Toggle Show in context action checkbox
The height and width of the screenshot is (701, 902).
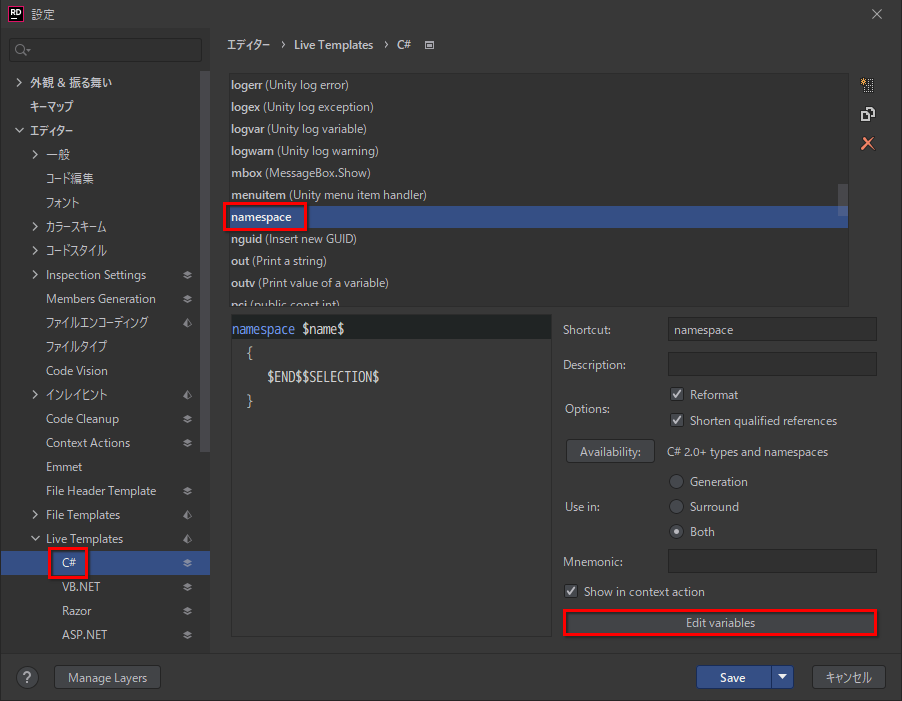(571, 591)
